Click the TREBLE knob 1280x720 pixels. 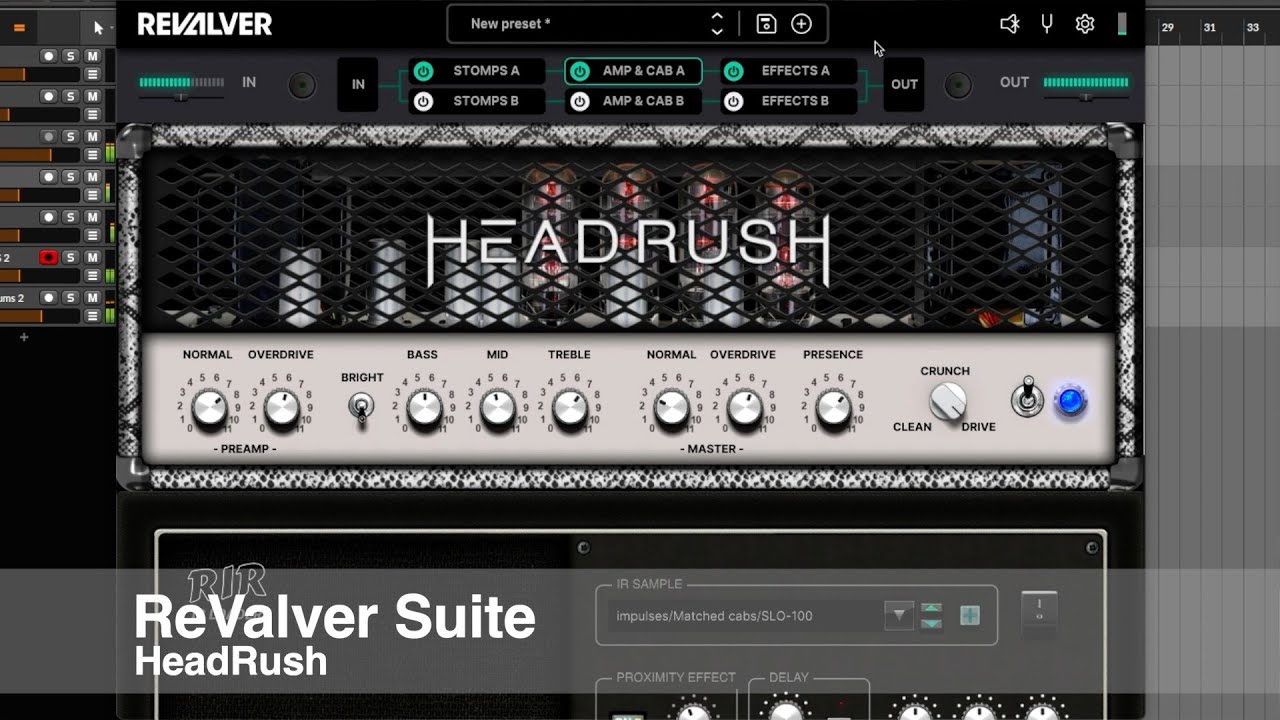point(569,407)
